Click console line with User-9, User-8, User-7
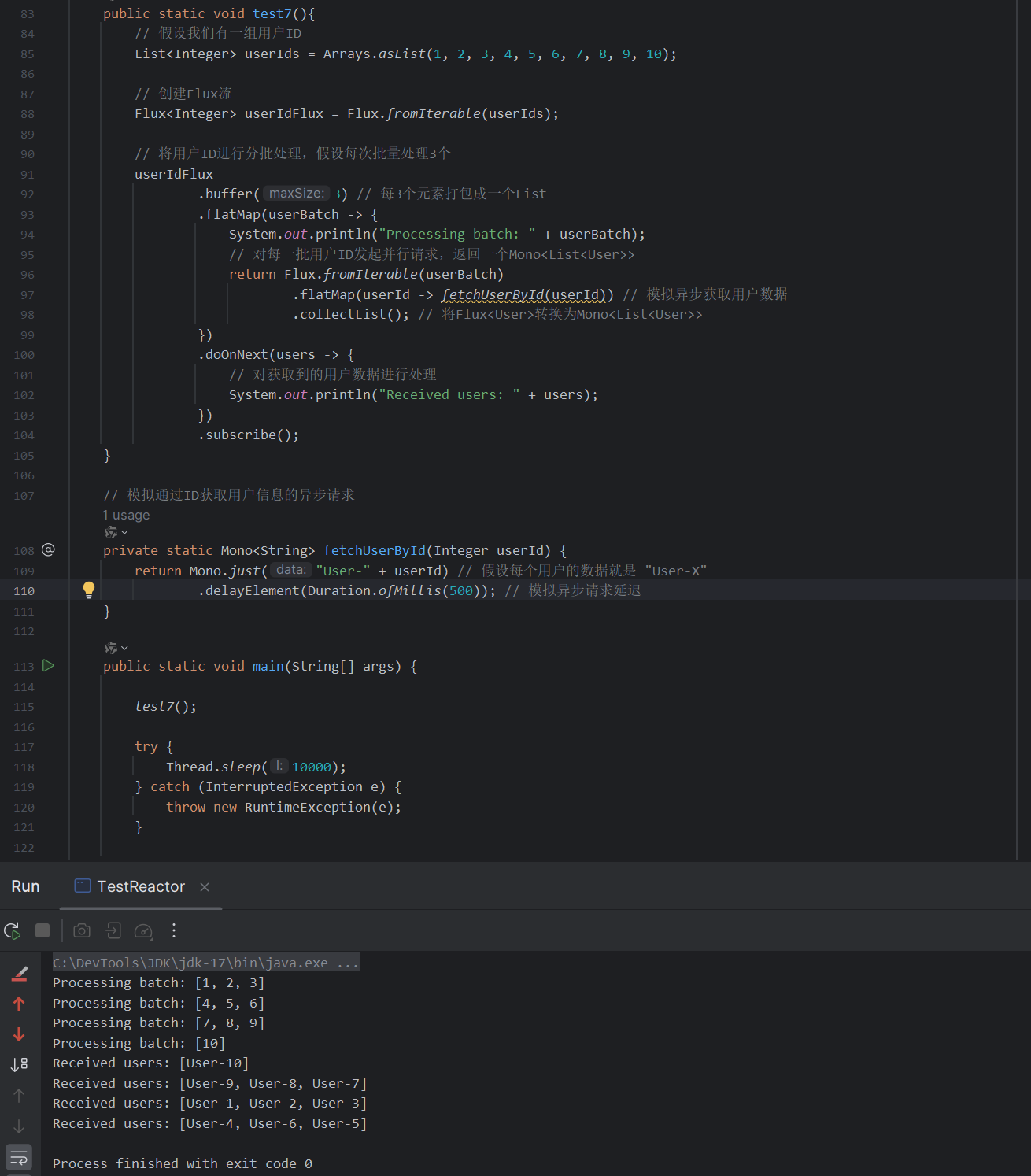Image resolution: width=1031 pixels, height=1176 pixels. (x=210, y=1083)
